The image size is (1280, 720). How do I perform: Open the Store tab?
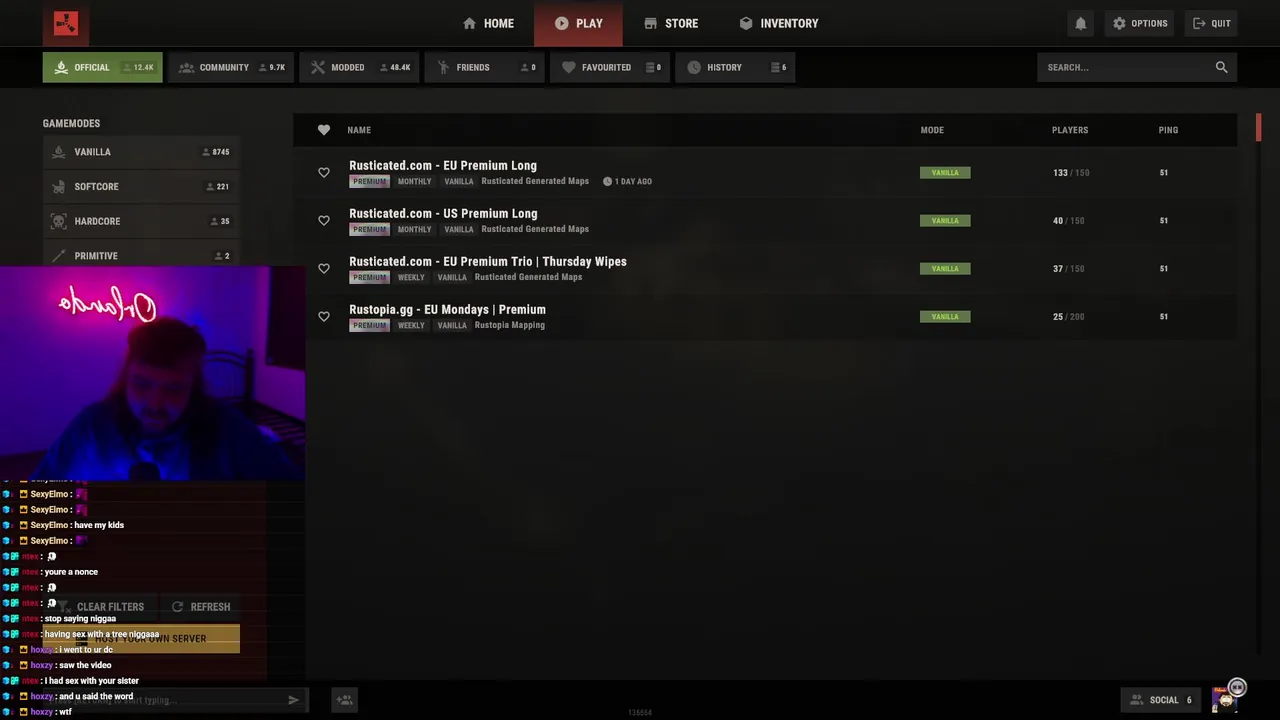tap(671, 23)
